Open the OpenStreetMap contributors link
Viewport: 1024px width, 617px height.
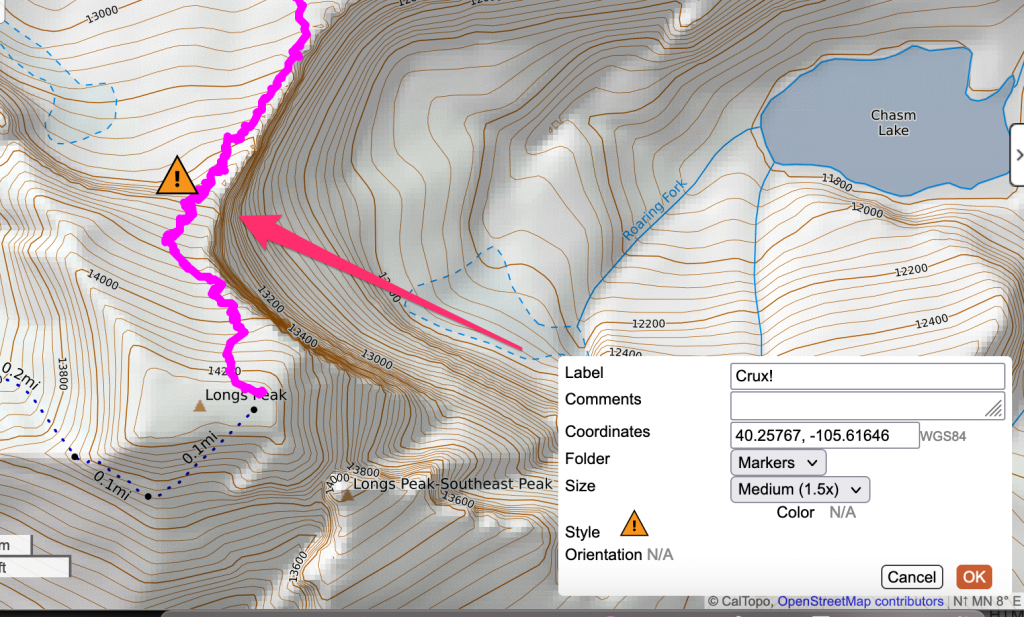click(860, 601)
